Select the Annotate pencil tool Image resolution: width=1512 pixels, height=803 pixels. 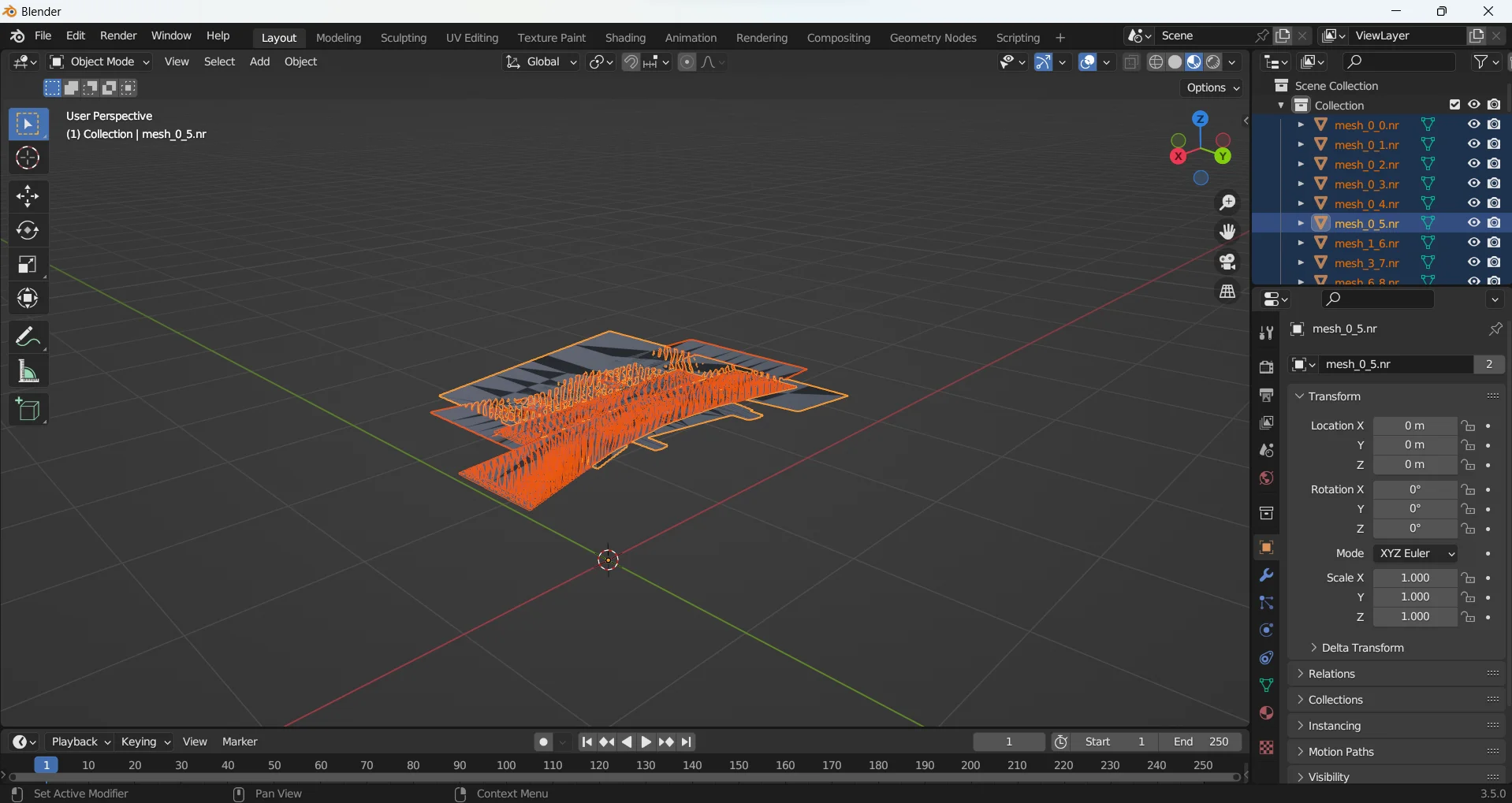(28, 337)
